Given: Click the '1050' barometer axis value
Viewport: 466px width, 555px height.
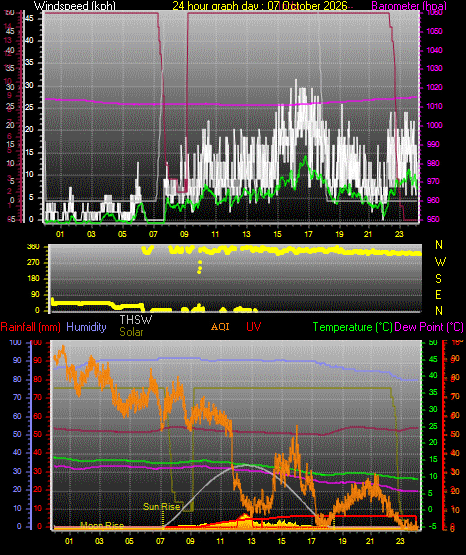Looking at the screenshot, I should (x=434, y=31).
